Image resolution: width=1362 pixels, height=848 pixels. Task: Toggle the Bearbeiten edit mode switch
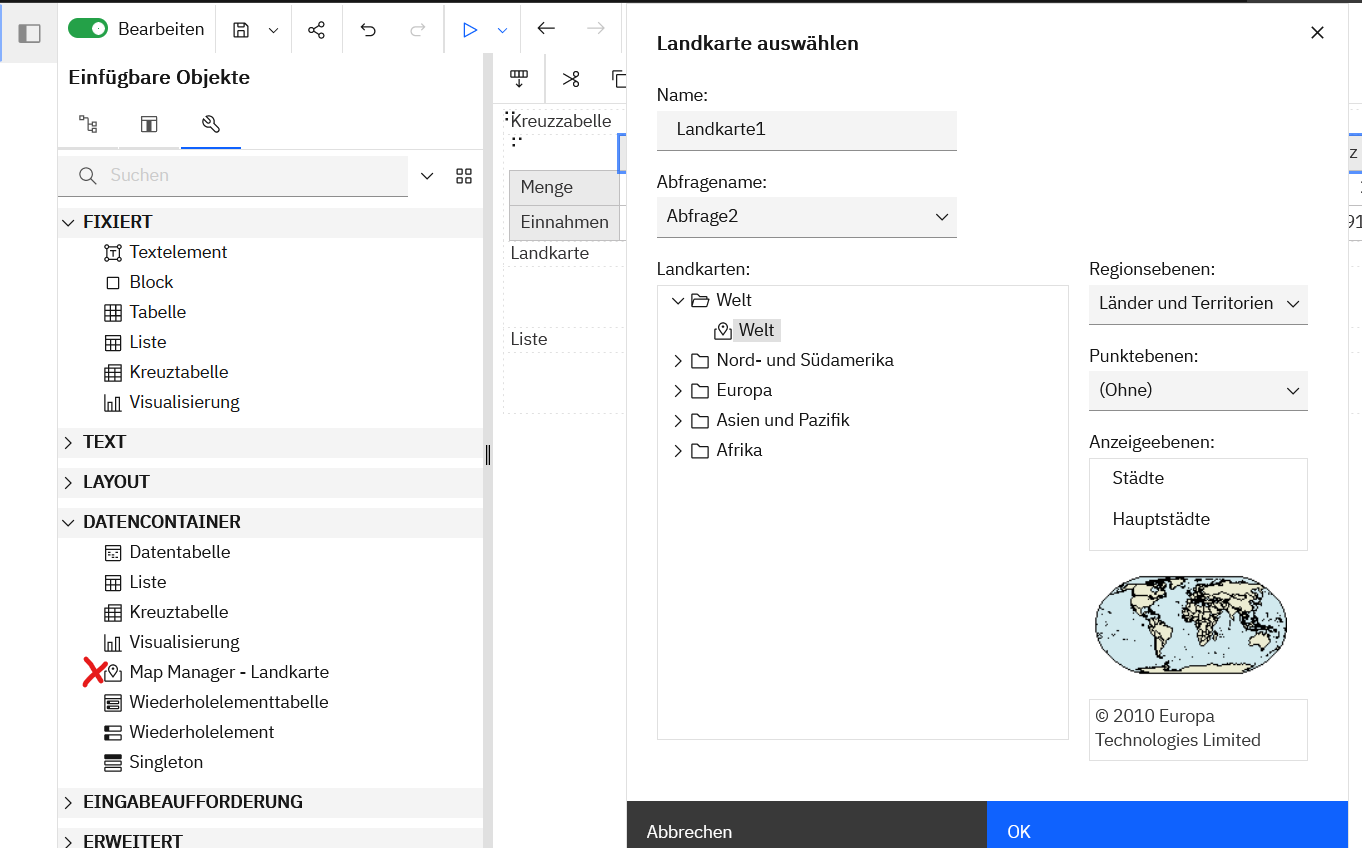[x=88, y=29]
